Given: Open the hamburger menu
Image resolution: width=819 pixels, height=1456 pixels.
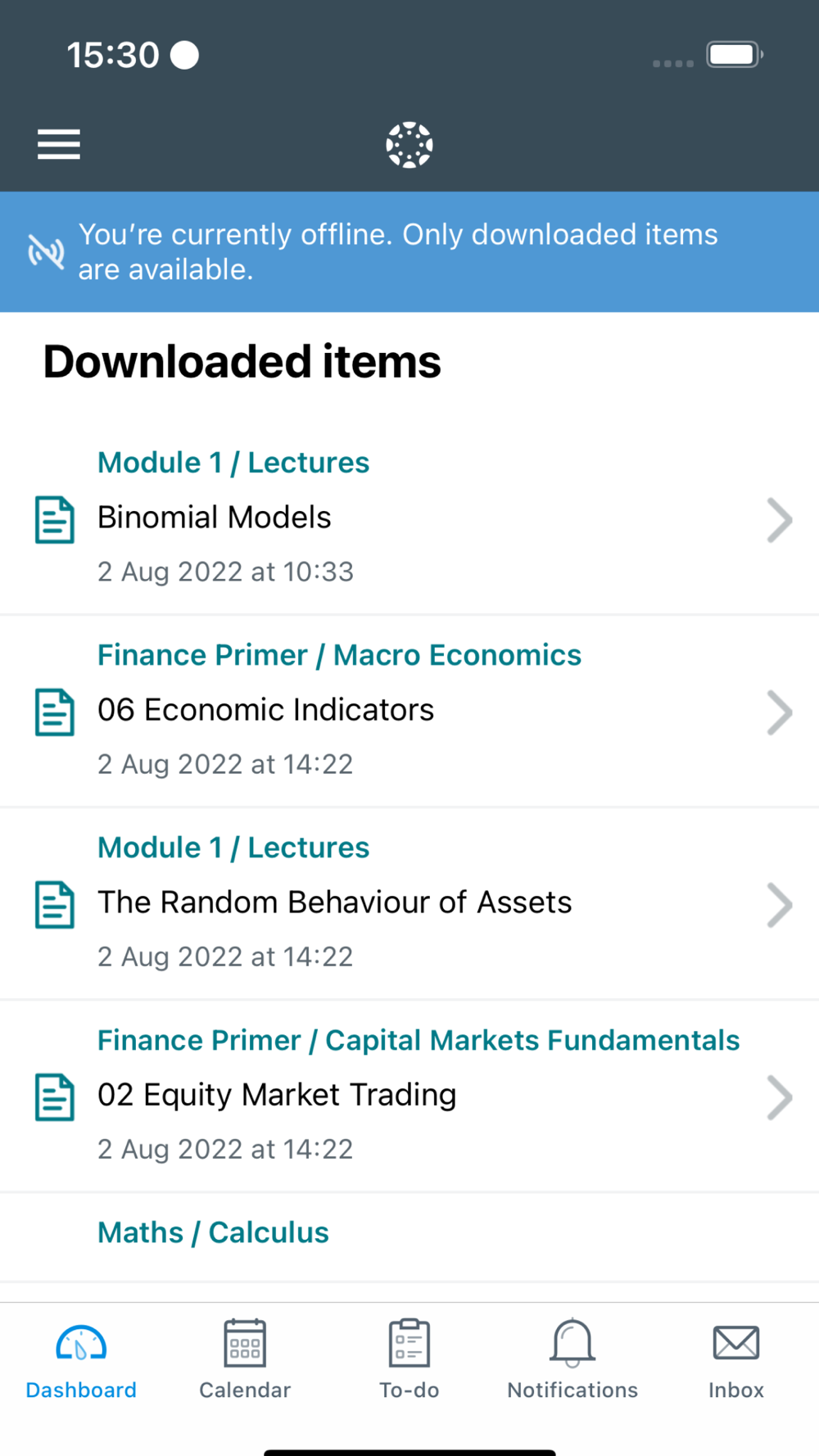Looking at the screenshot, I should 59,145.
